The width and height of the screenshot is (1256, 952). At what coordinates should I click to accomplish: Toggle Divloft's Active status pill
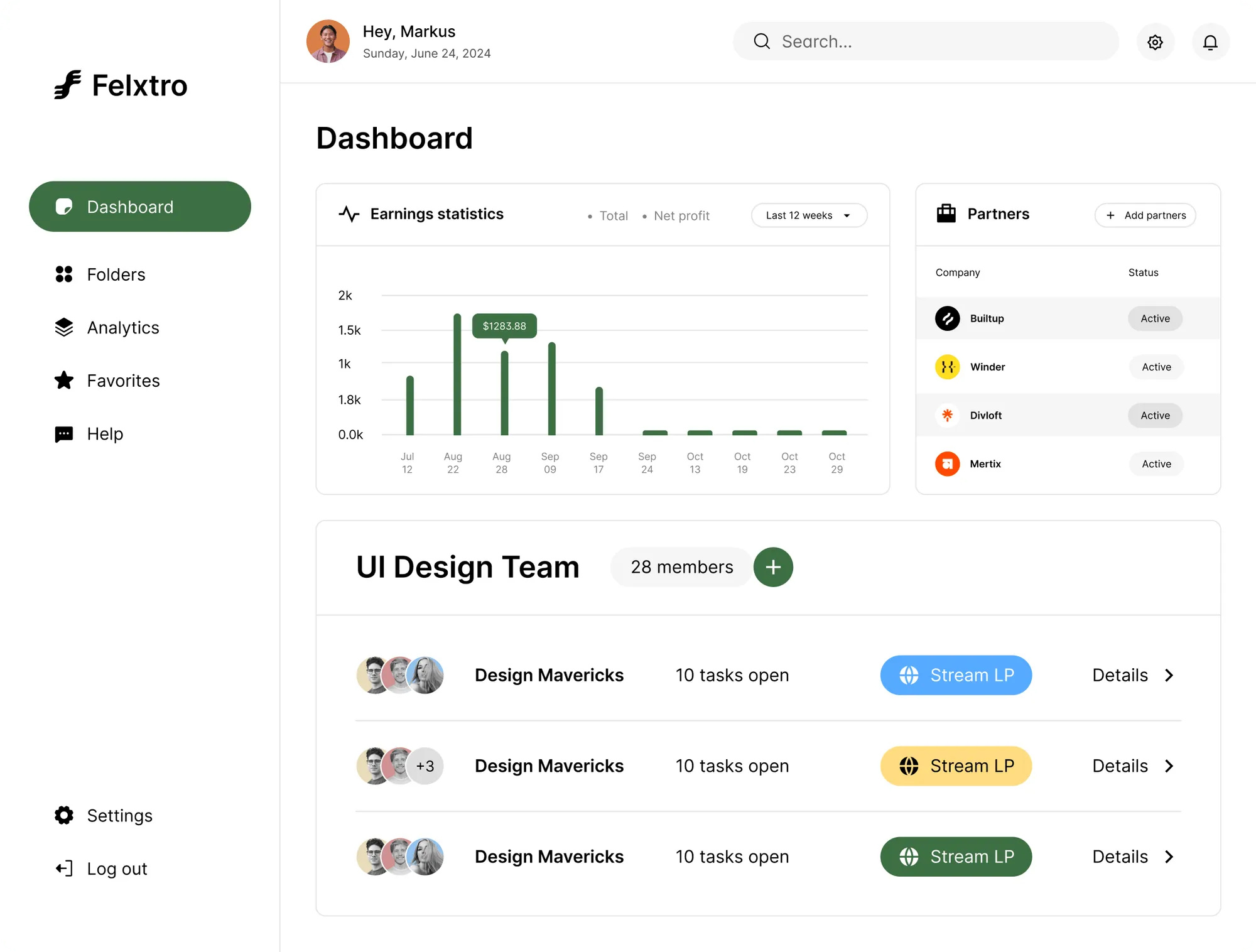pyautogui.click(x=1155, y=416)
